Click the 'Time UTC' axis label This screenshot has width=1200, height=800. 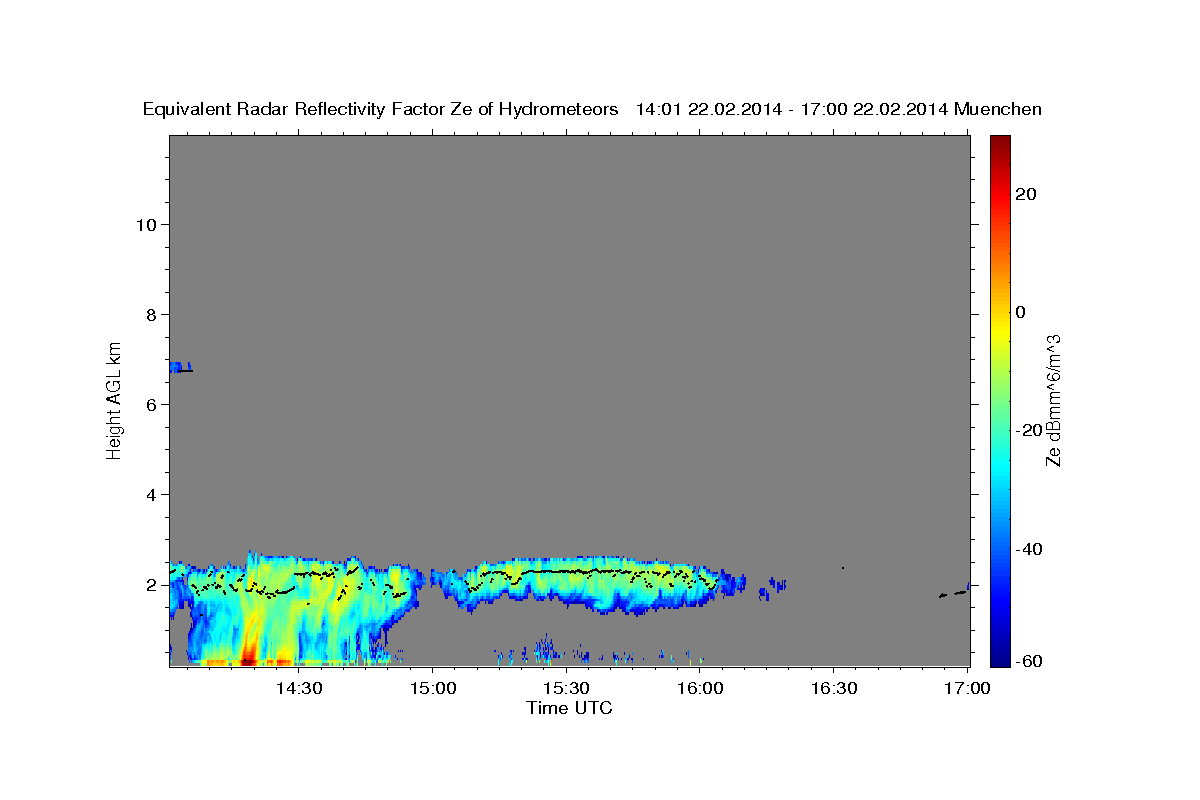pos(569,708)
